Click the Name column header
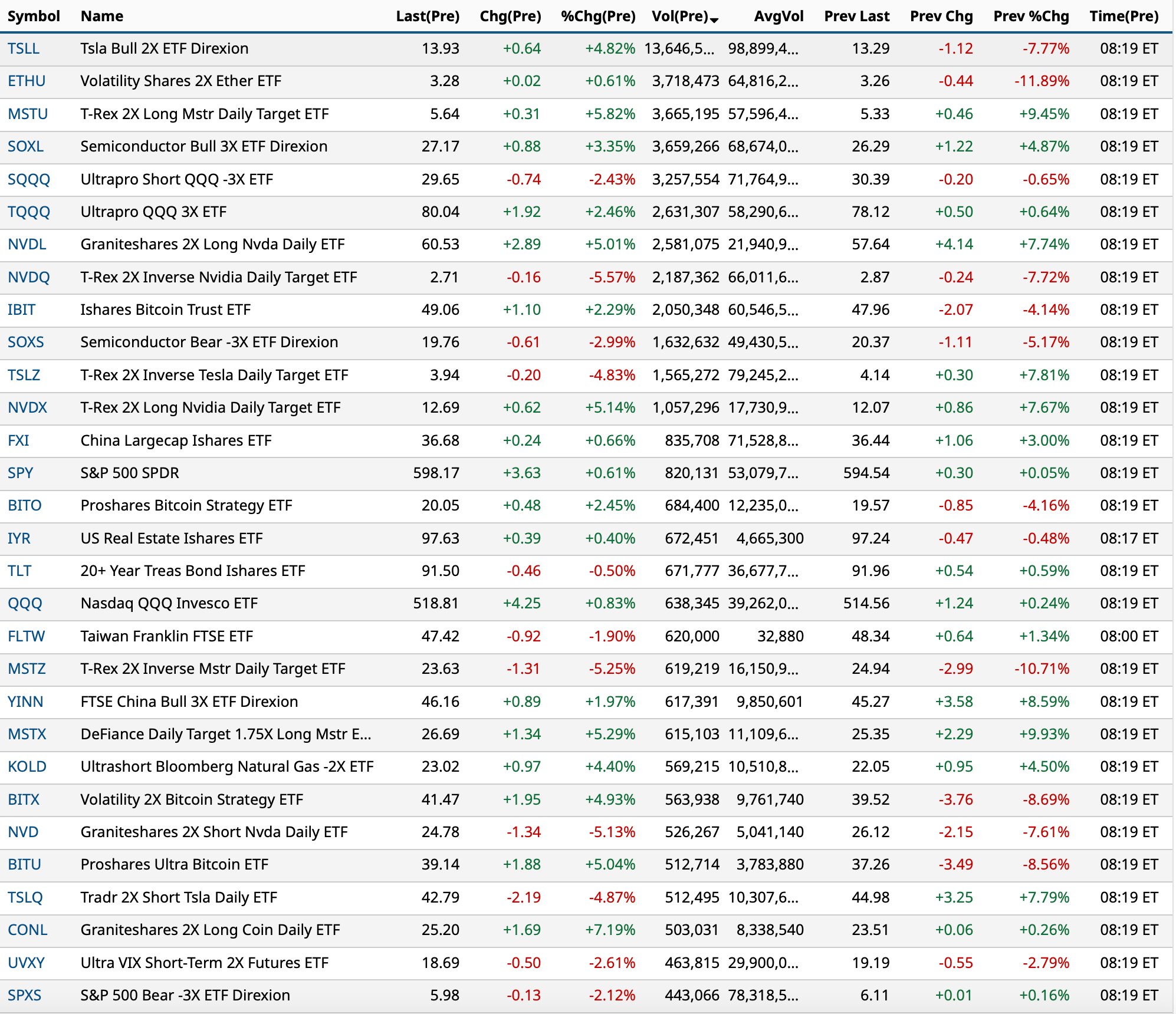 click(x=102, y=17)
